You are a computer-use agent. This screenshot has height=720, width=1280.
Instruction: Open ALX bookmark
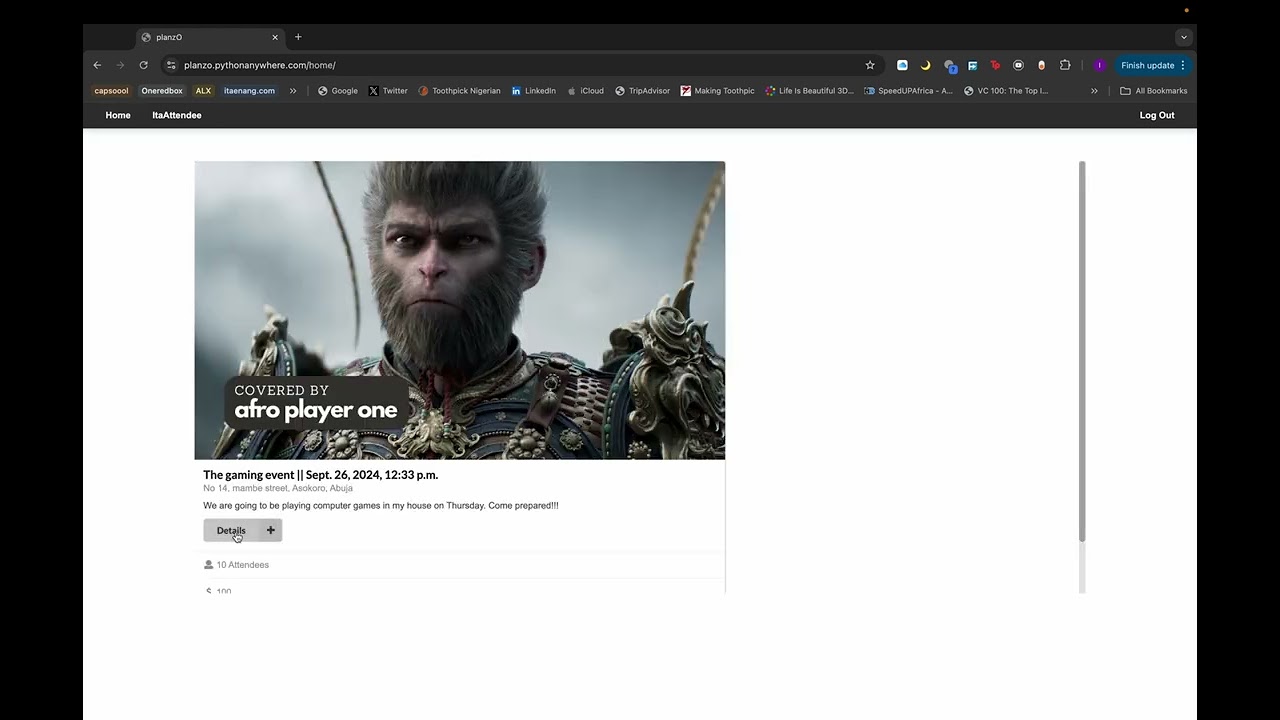tap(203, 91)
